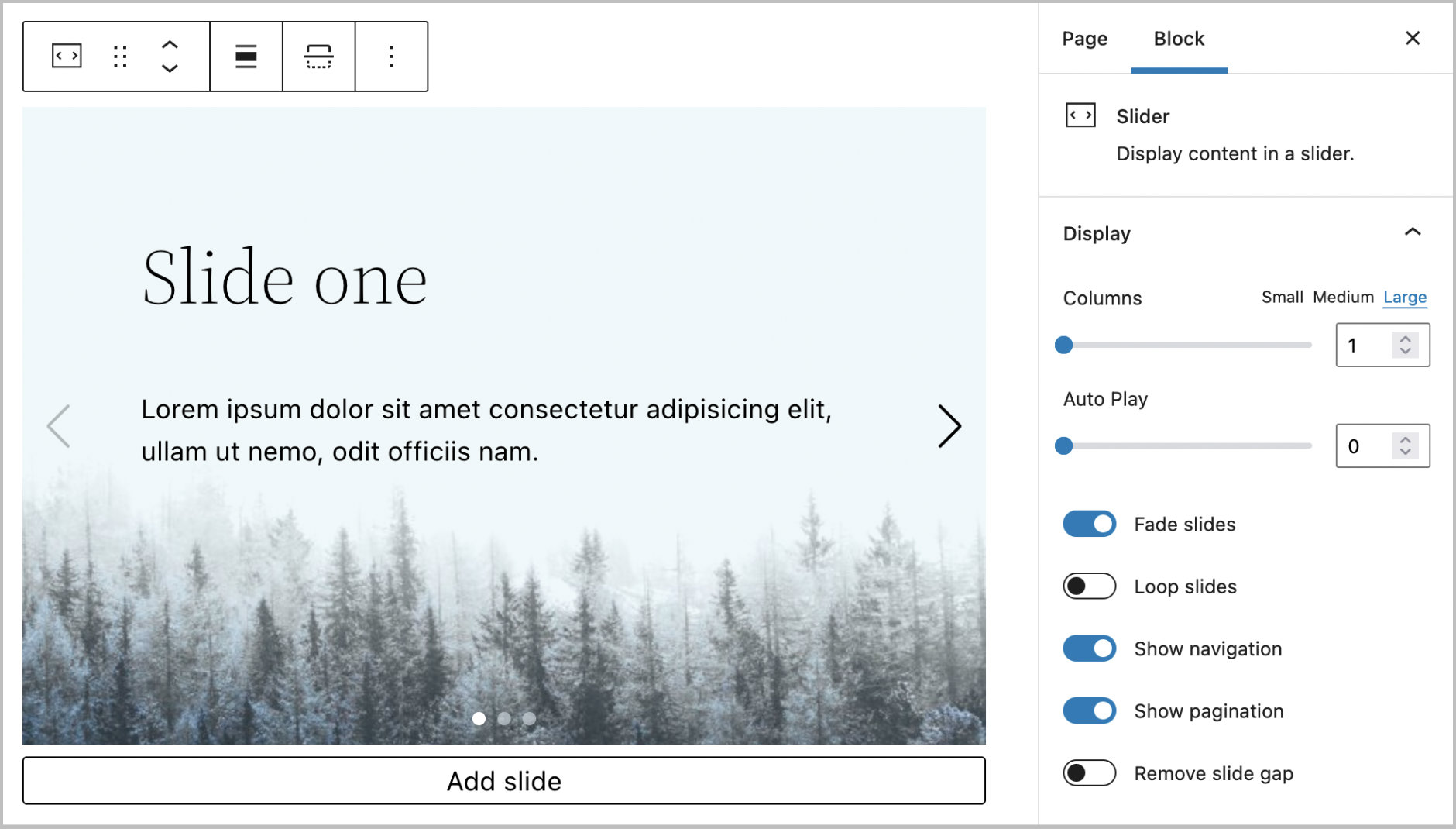Collapse the Display panel section
The image size is (1456, 829).
pos(1412,232)
